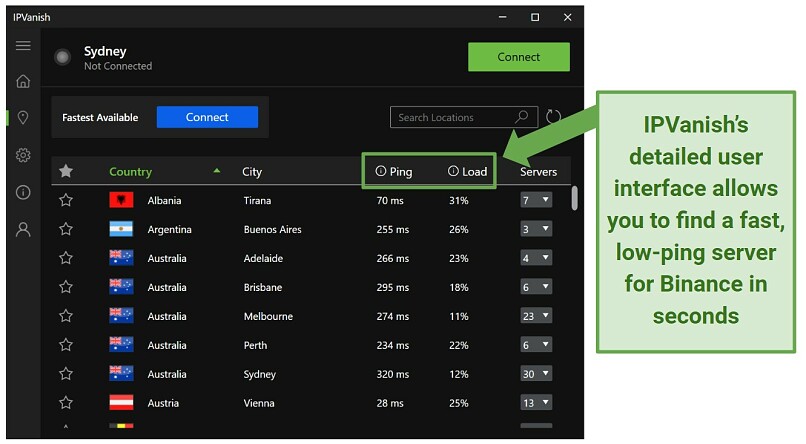Expand the Tirana servers dropdown showing 7
This screenshot has width=806, height=444.
(536, 200)
